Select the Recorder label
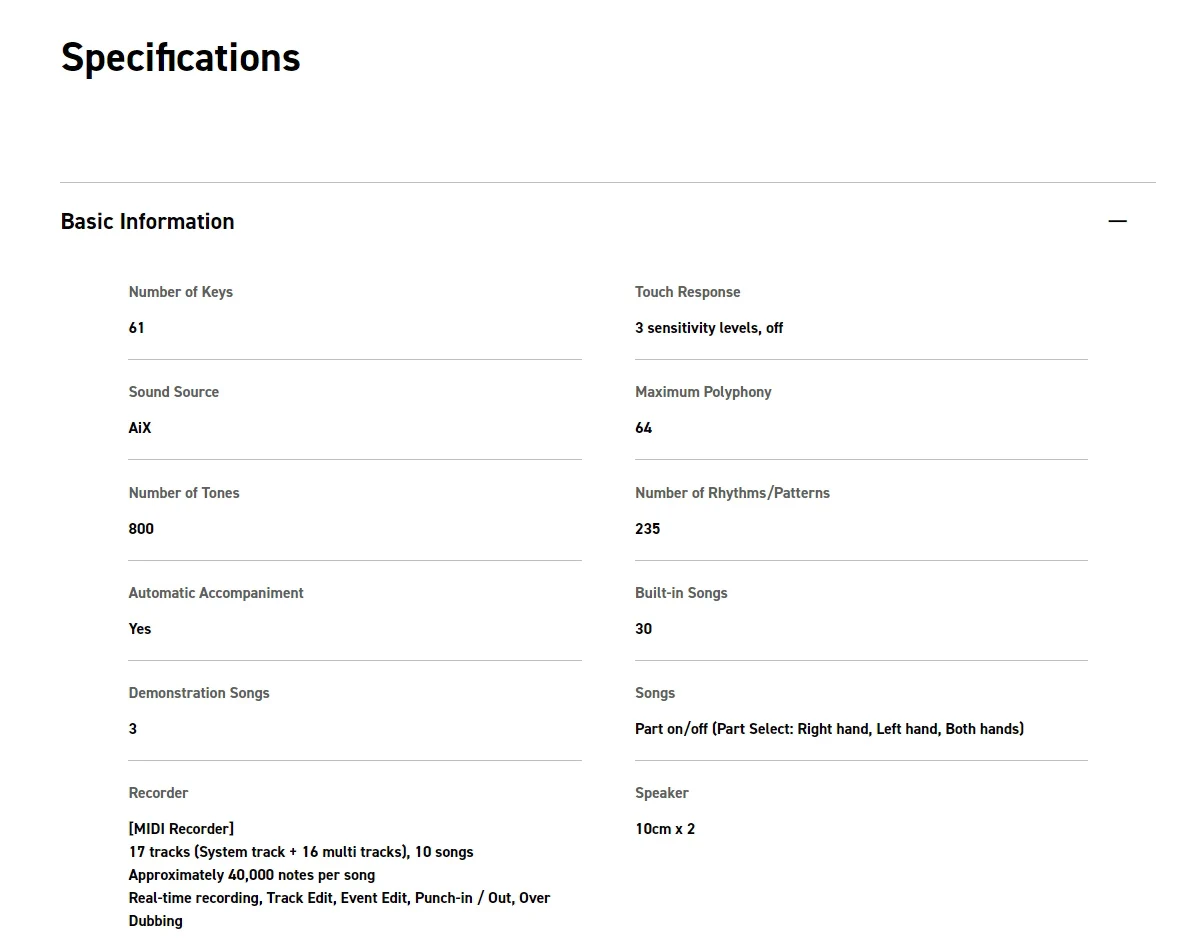 point(158,793)
